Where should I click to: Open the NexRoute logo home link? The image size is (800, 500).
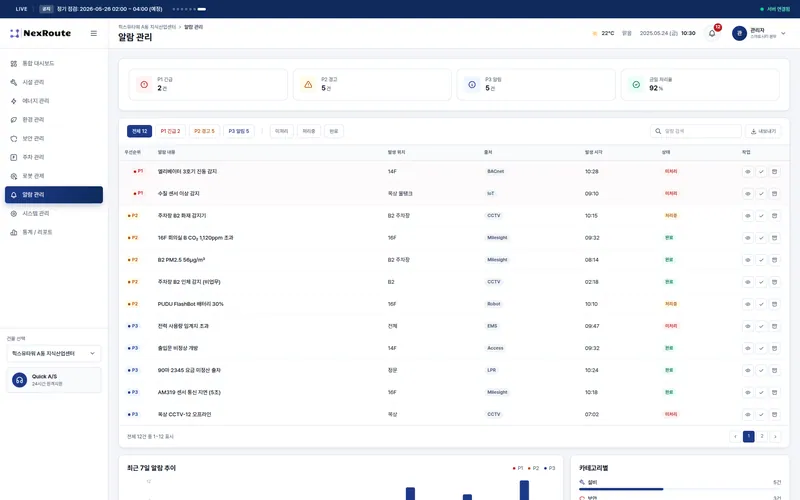click(40, 33)
